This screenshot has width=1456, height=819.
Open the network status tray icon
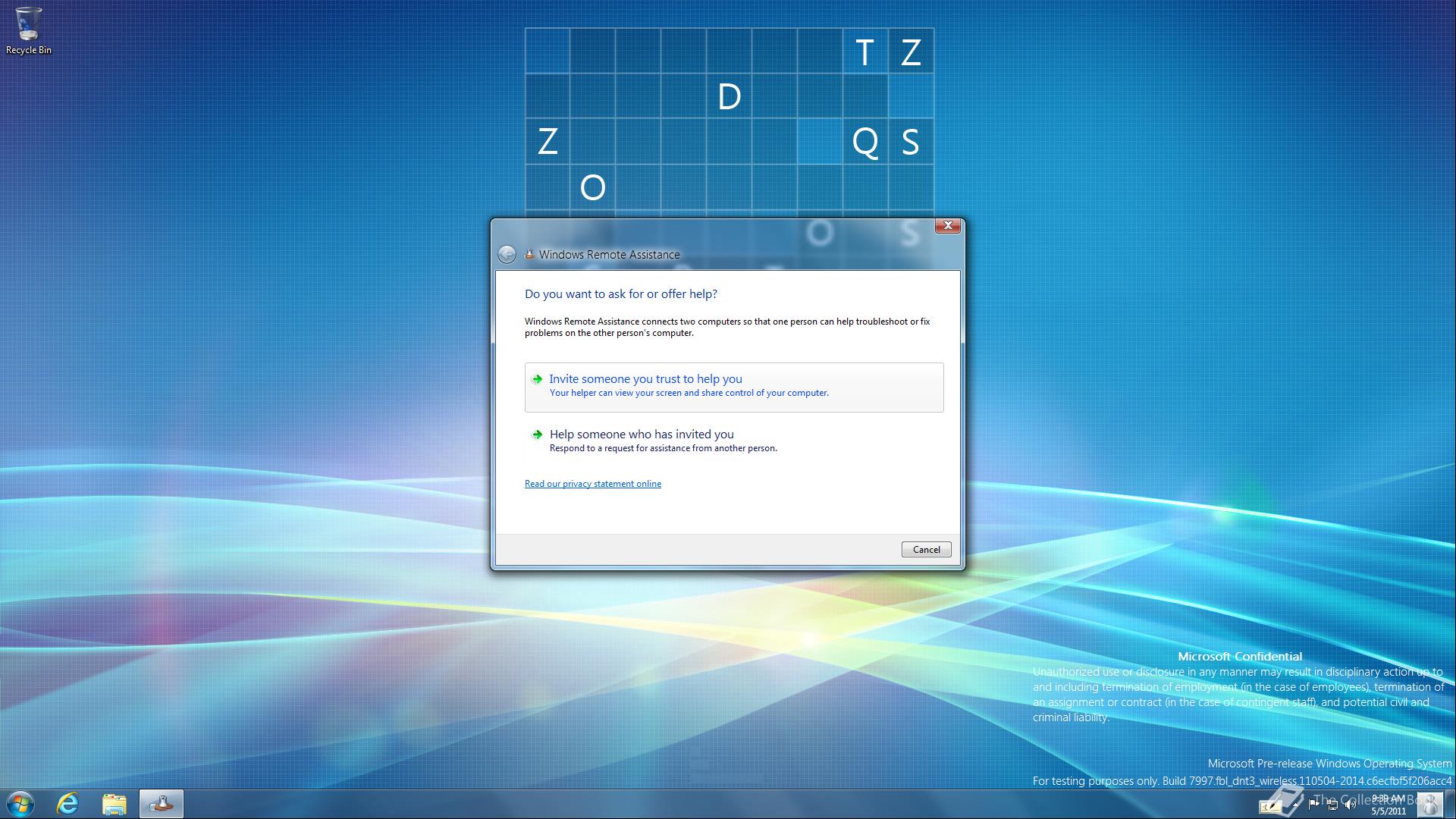tap(1332, 805)
